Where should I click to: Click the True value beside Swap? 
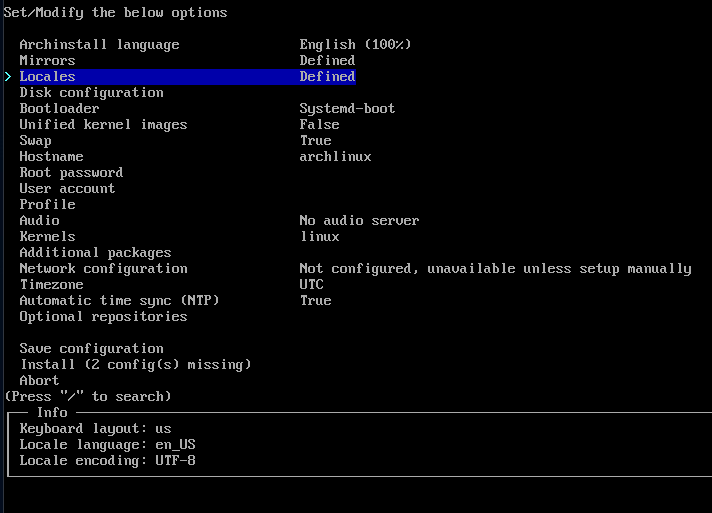(316, 141)
